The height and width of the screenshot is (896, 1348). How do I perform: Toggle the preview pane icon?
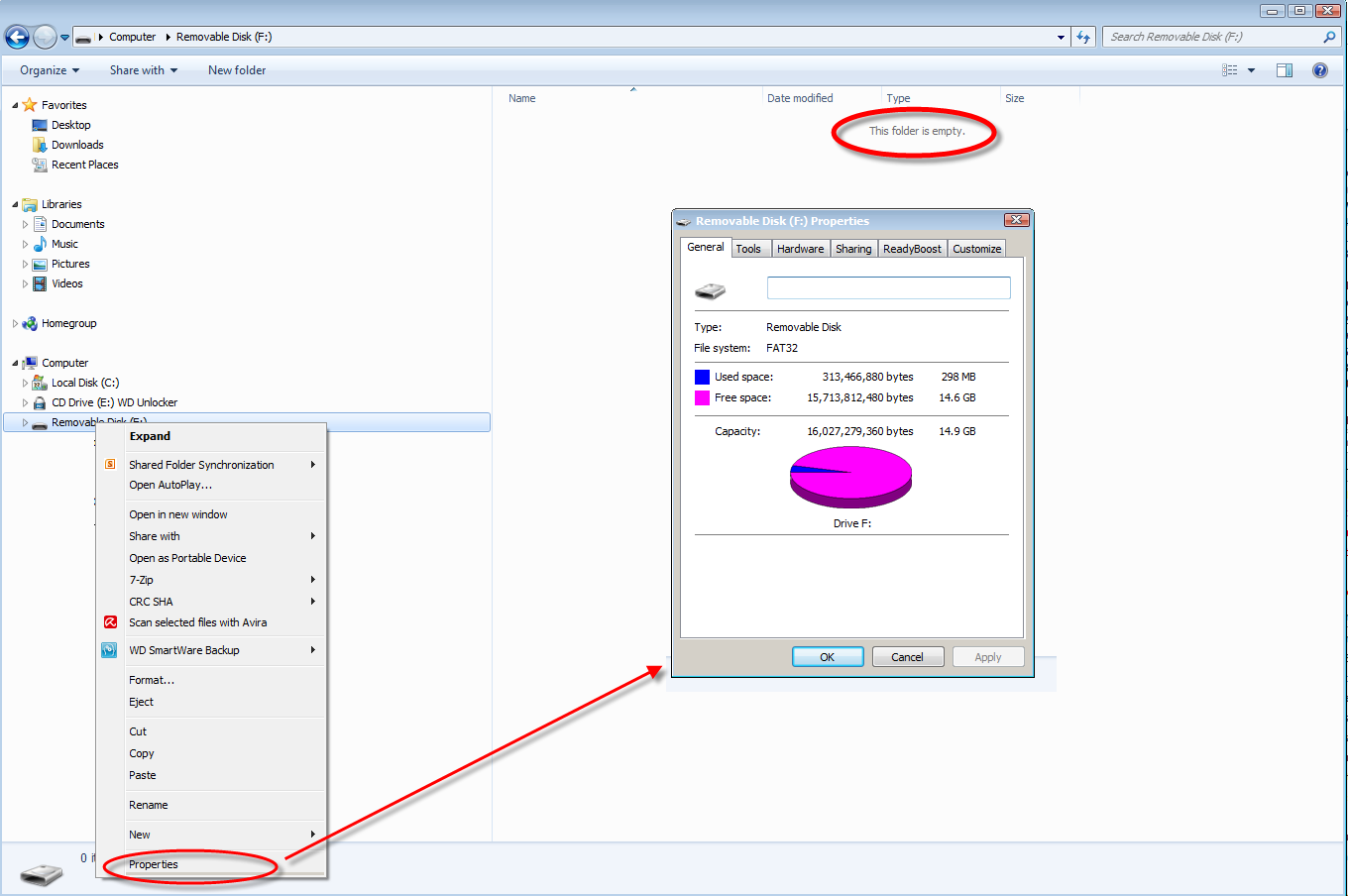tap(1284, 70)
